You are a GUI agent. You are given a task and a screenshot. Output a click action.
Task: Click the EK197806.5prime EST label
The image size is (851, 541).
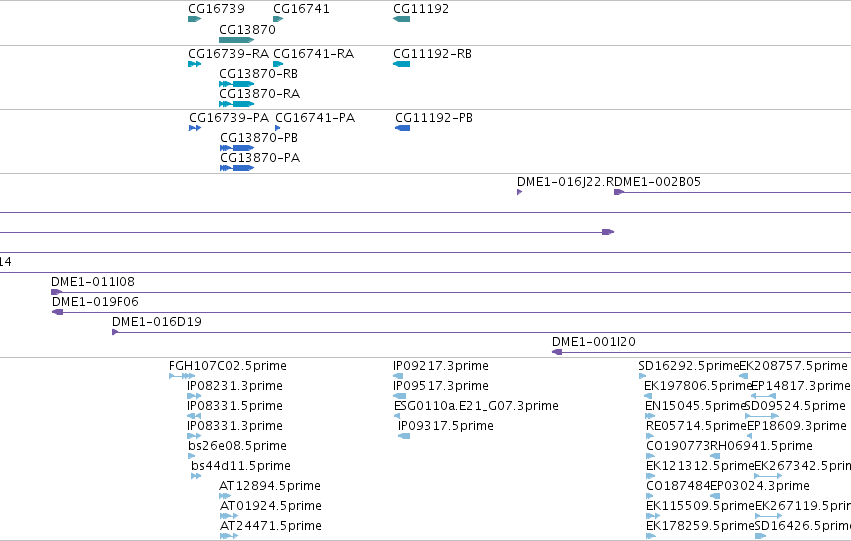point(698,386)
